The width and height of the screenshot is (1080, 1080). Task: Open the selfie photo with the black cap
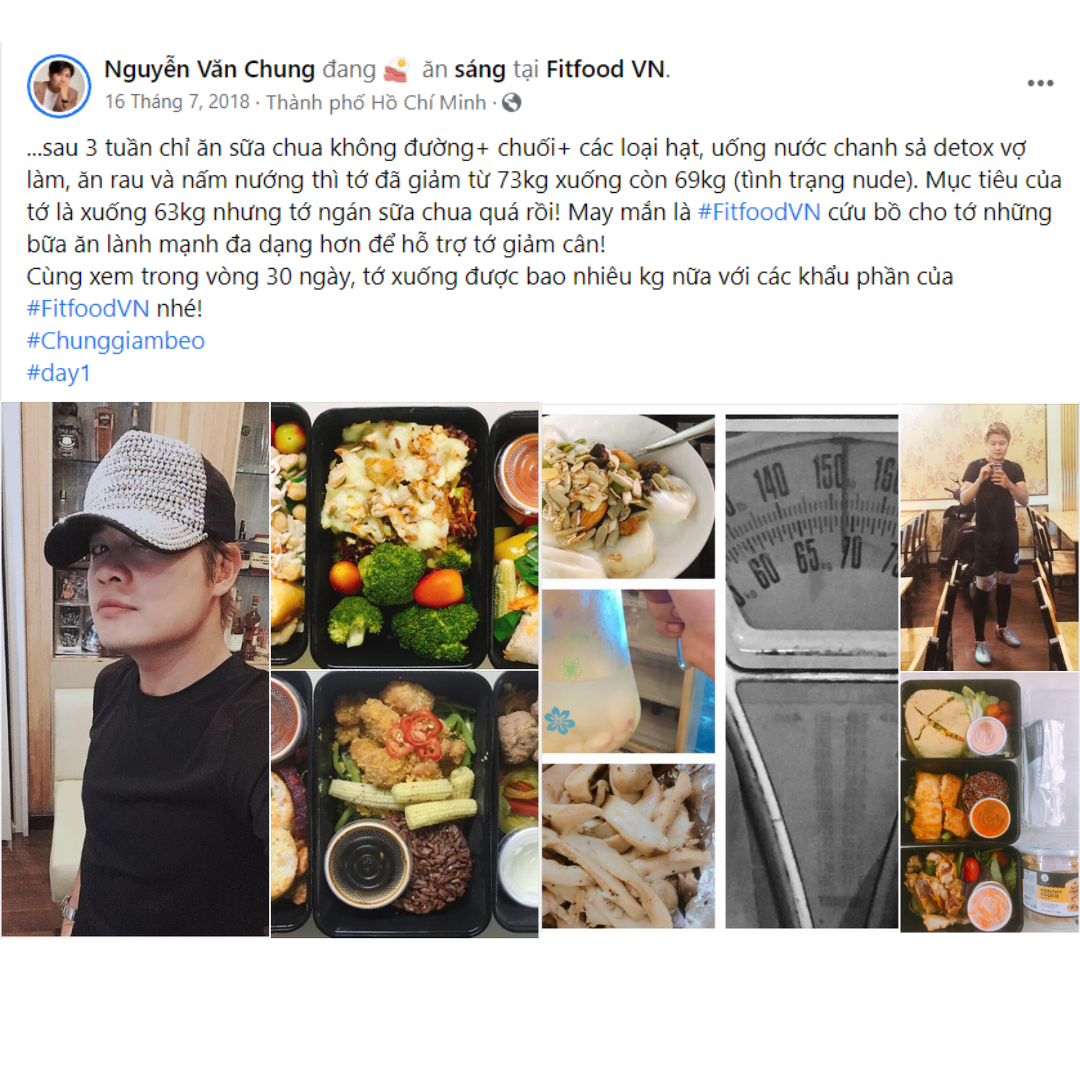135,669
